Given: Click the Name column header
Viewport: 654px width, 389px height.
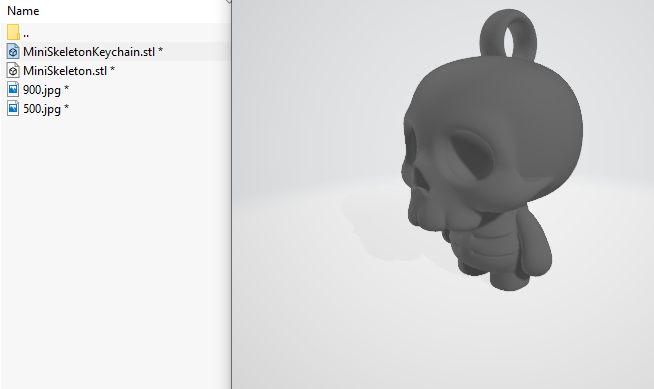Looking at the screenshot, I should (23, 11).
